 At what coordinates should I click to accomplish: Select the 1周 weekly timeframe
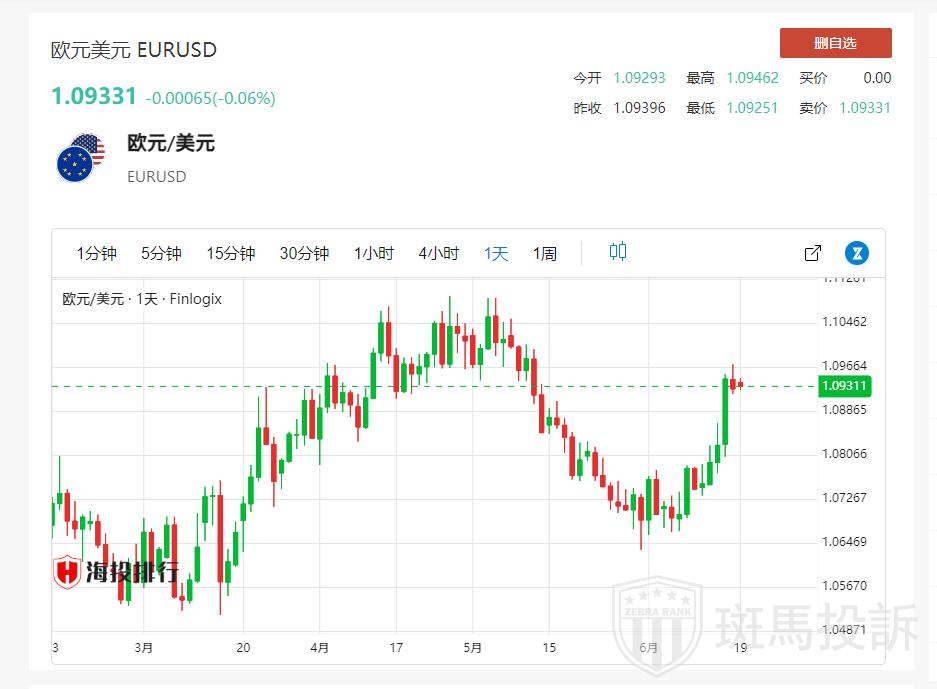pos(545,253)
